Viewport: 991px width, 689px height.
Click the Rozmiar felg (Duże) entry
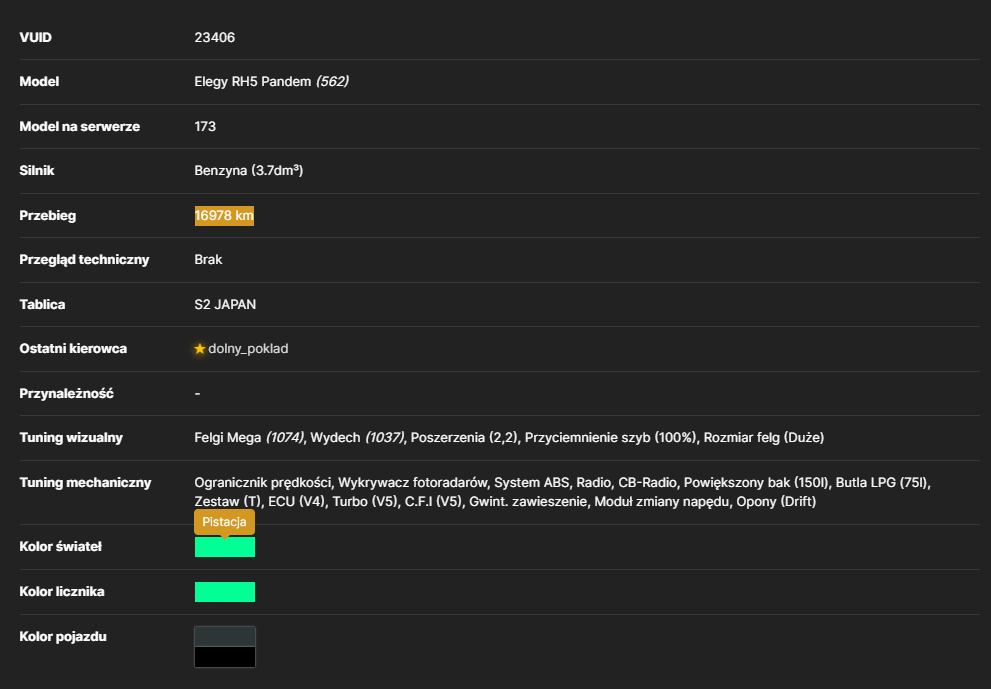(764, 437)
